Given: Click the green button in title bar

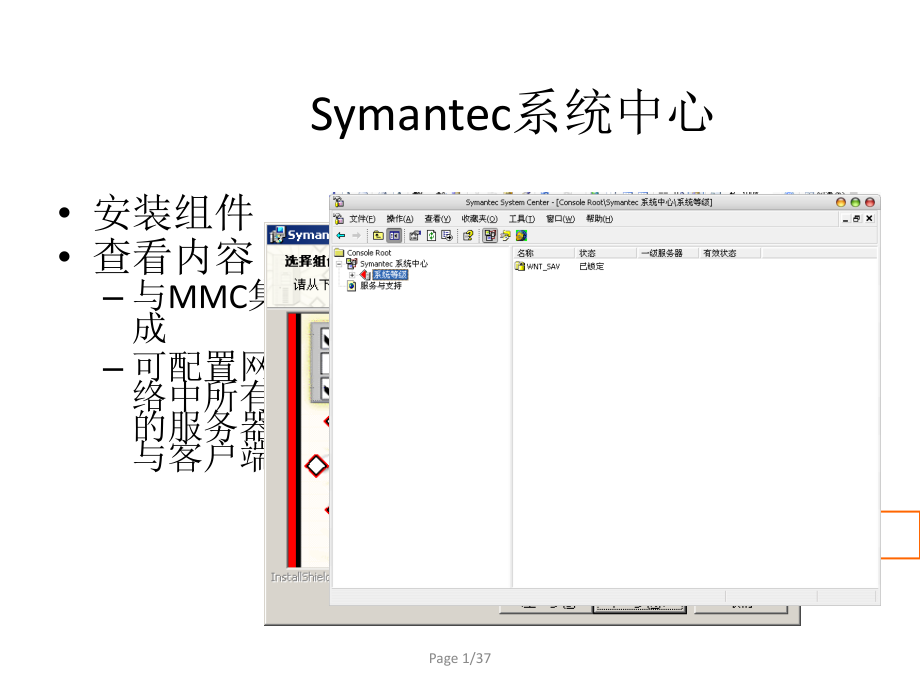Looking at the screenshot, I should 855,202.
